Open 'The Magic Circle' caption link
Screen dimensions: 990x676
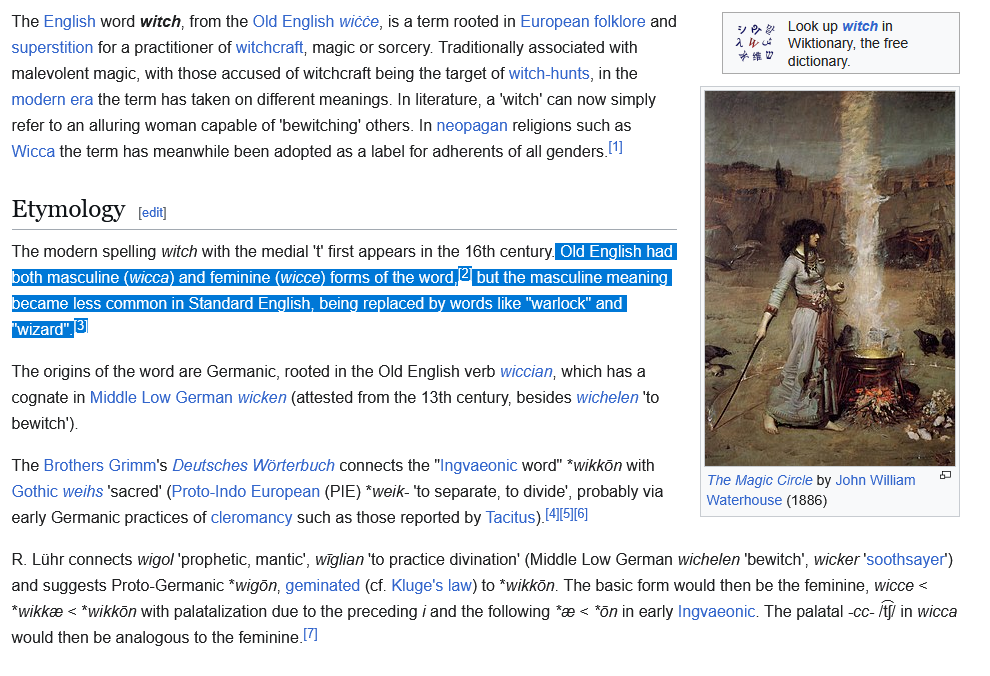coord(760,480)
